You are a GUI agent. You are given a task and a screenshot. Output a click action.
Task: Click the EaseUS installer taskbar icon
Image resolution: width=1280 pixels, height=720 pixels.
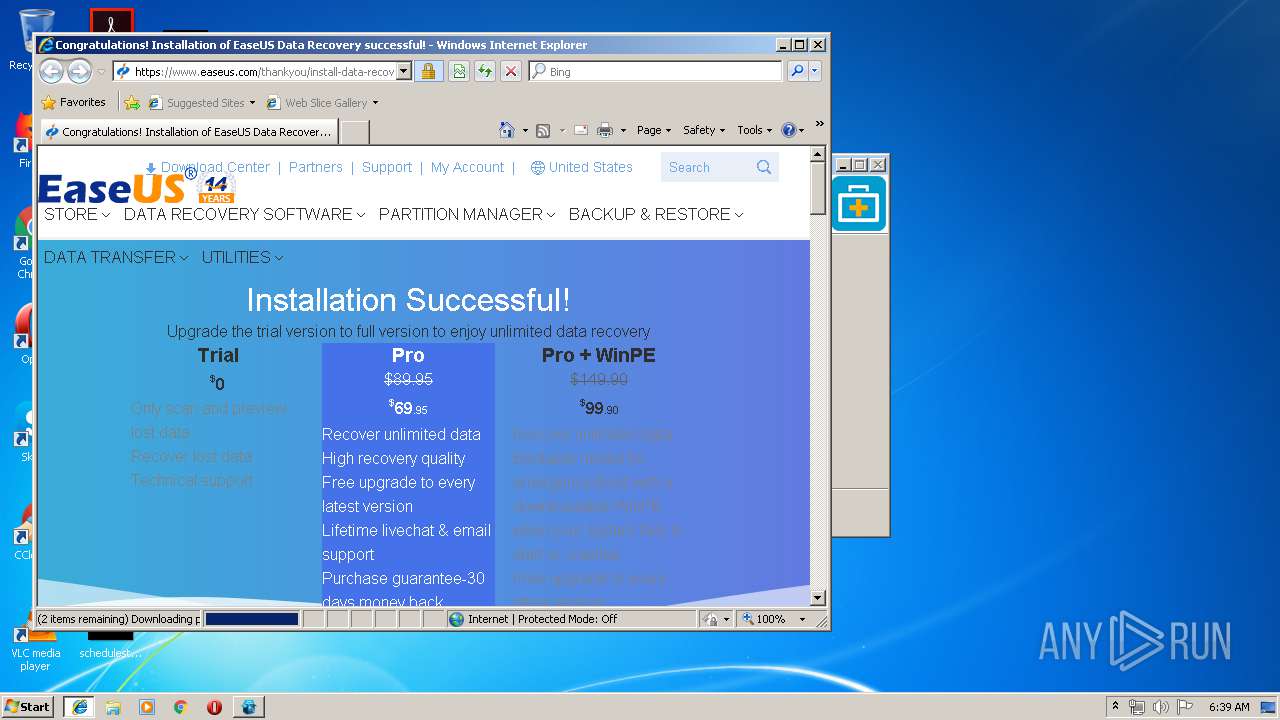coord(249,707)
